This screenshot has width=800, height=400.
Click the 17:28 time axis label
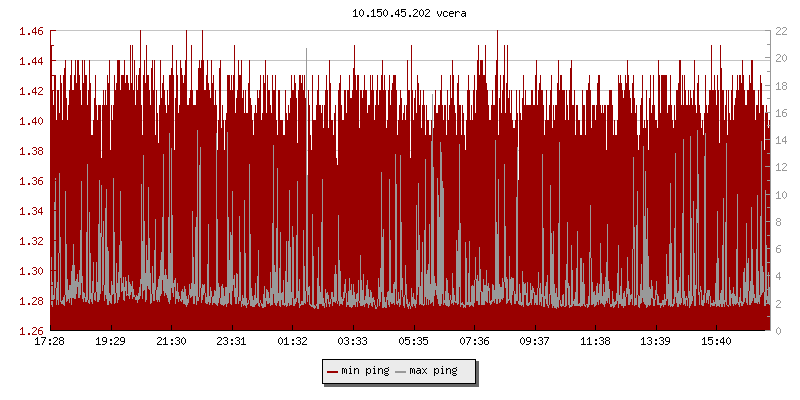pos(50,342)
